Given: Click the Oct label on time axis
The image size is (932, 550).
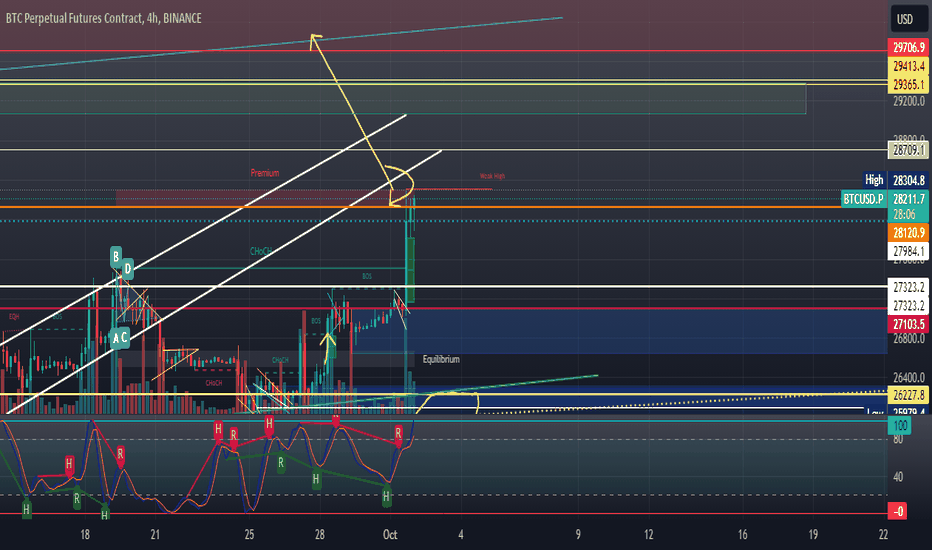Looking at the screenshot, I should 390,534.
